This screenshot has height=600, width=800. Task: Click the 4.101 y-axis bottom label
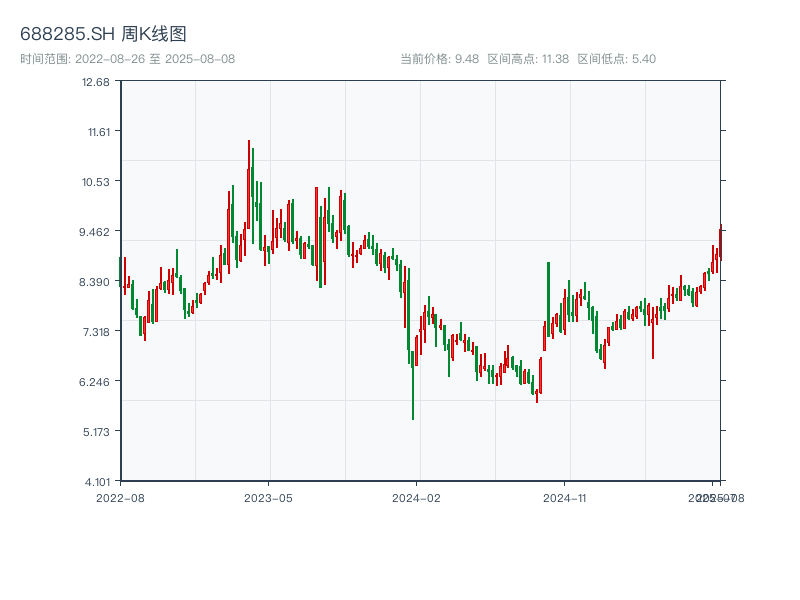pyautogui.click(x=96, y=481)
